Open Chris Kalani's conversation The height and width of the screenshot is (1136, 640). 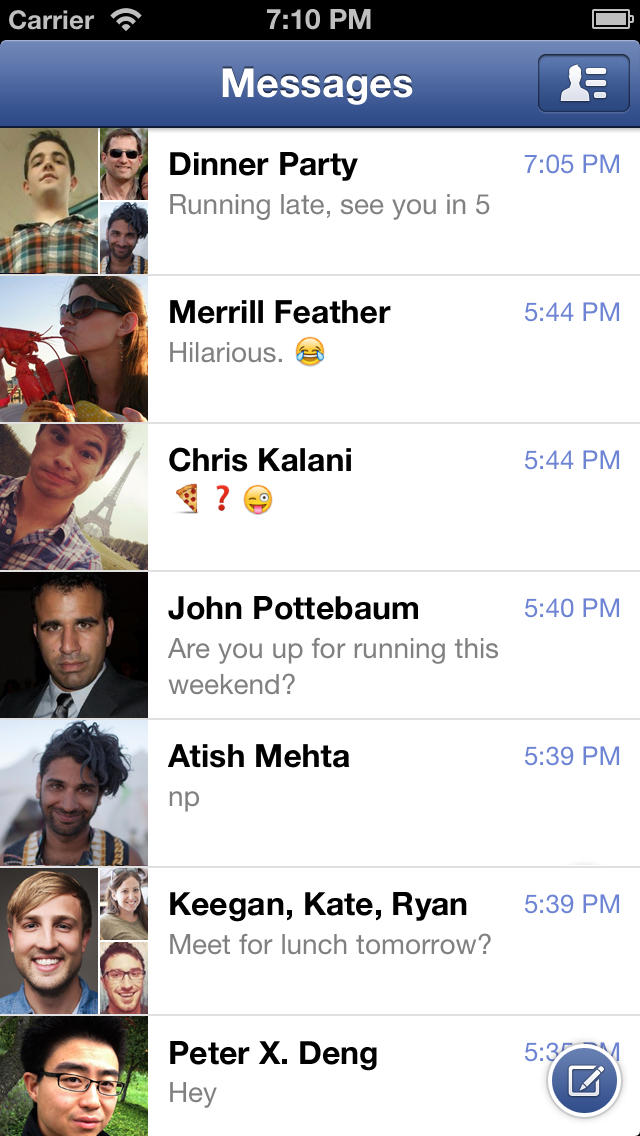pyautogui.click(x=320, y=497)
